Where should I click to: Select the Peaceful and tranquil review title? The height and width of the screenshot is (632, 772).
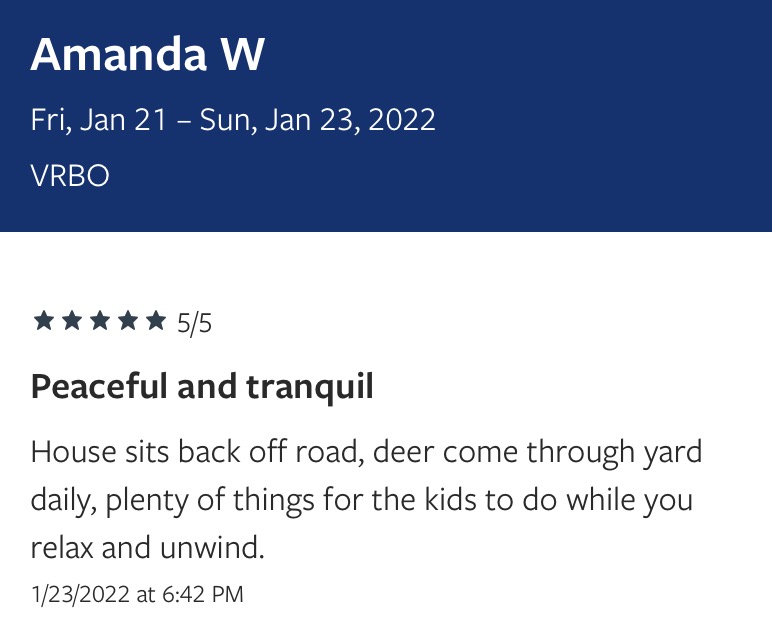coord(202,386)
